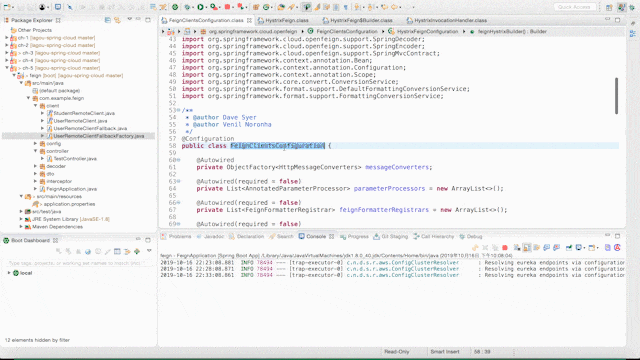Click FeignClientsConfiguration in the breadcrumb

coord(347,31)
